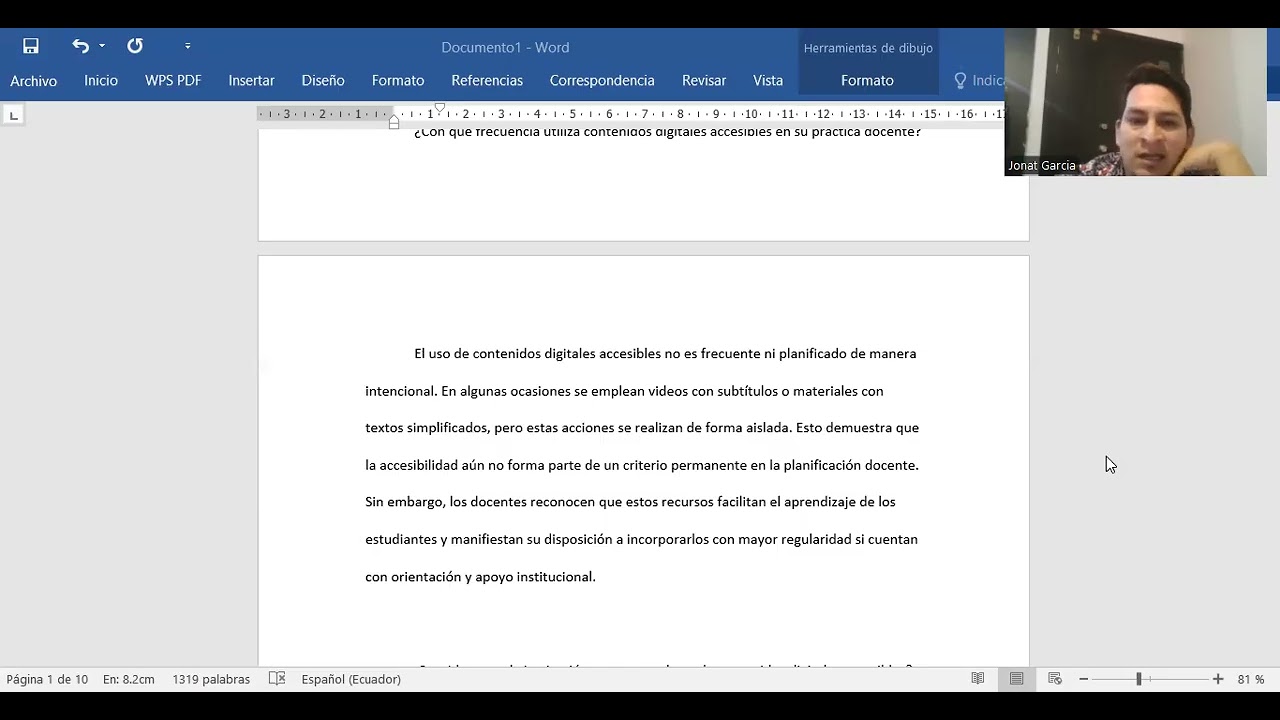Switch to Web Layout view icon
The image size is (1280, 720).
[x=1054, y=679]
